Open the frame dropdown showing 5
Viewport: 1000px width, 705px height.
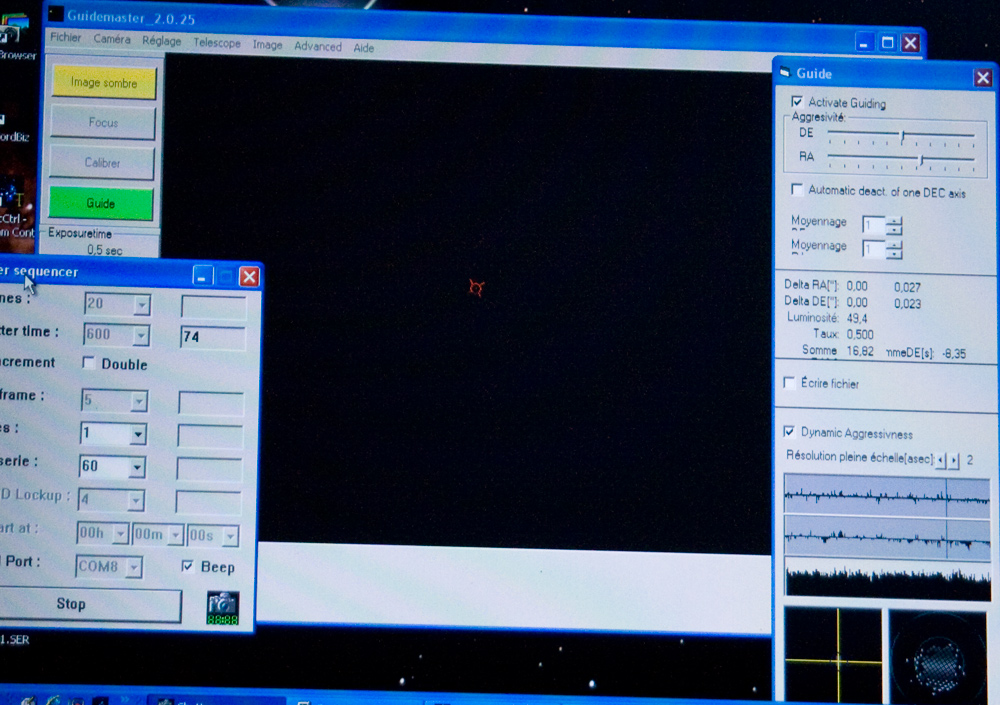click(x=138, y=401)
